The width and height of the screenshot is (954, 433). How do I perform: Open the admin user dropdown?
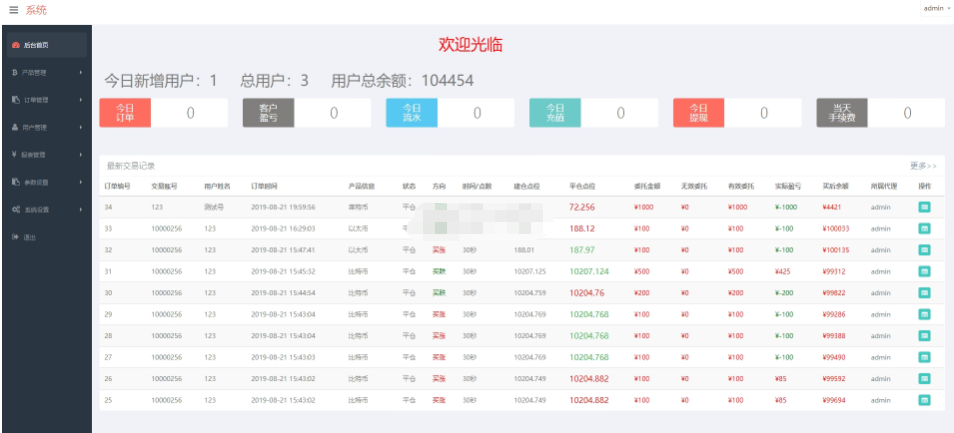pos(936,8)
